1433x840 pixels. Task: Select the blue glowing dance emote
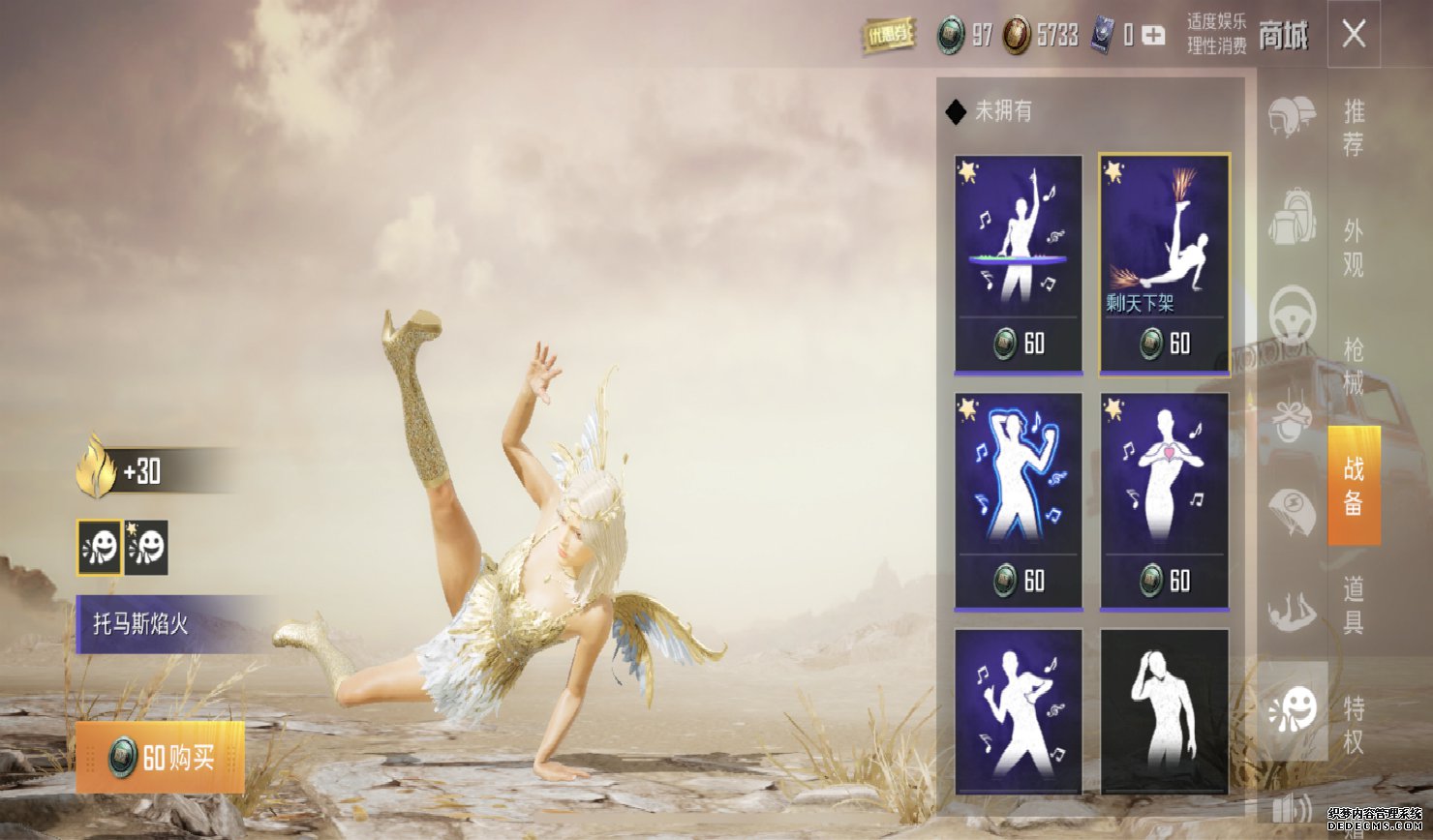click(1019, 501)
